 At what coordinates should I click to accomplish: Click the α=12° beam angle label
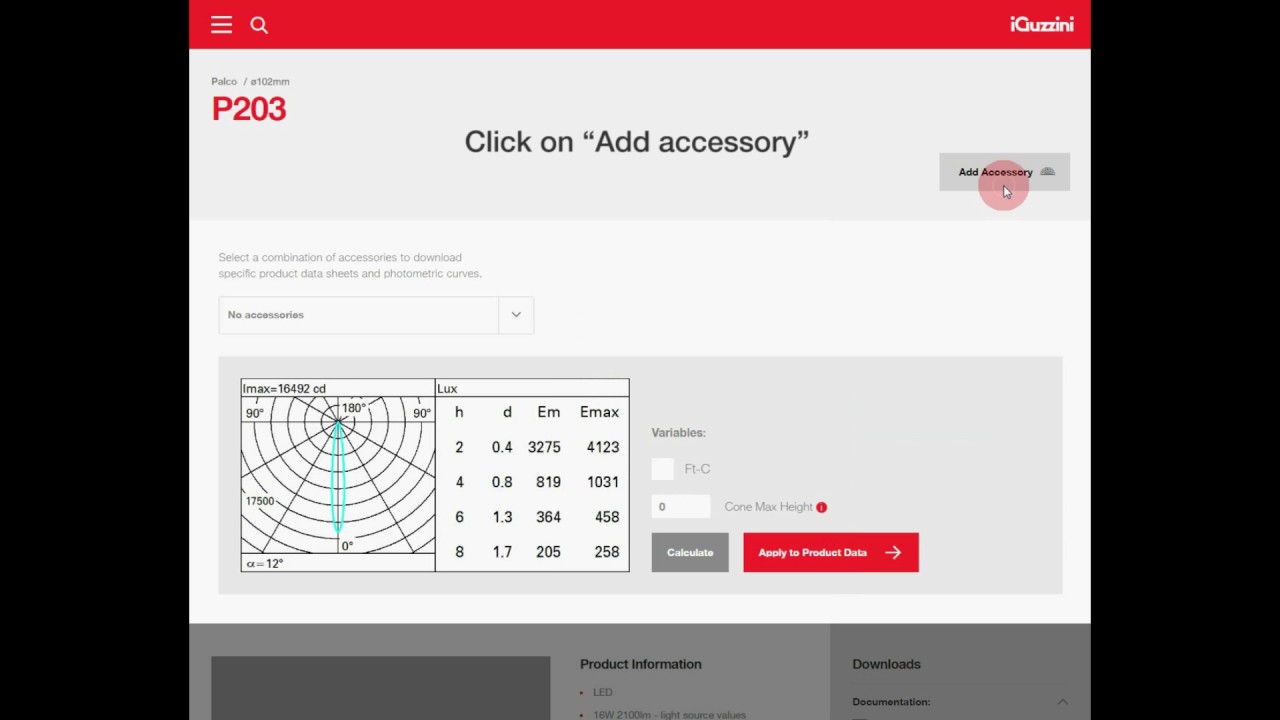click(263, 564)
